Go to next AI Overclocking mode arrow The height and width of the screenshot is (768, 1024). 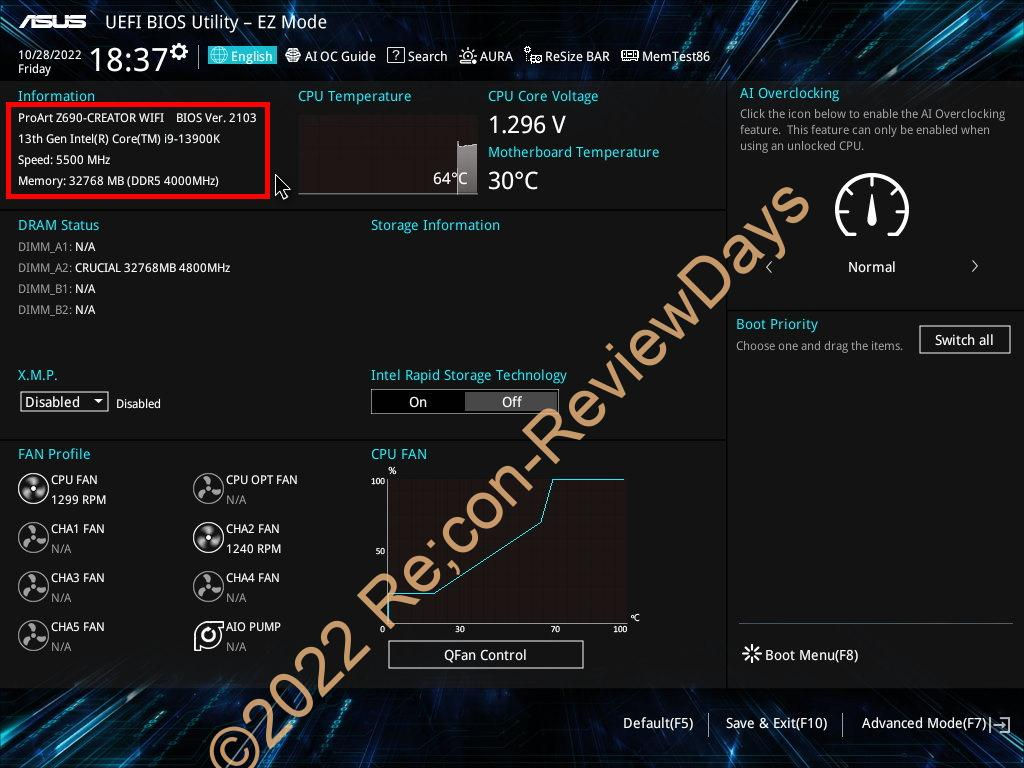974,266
